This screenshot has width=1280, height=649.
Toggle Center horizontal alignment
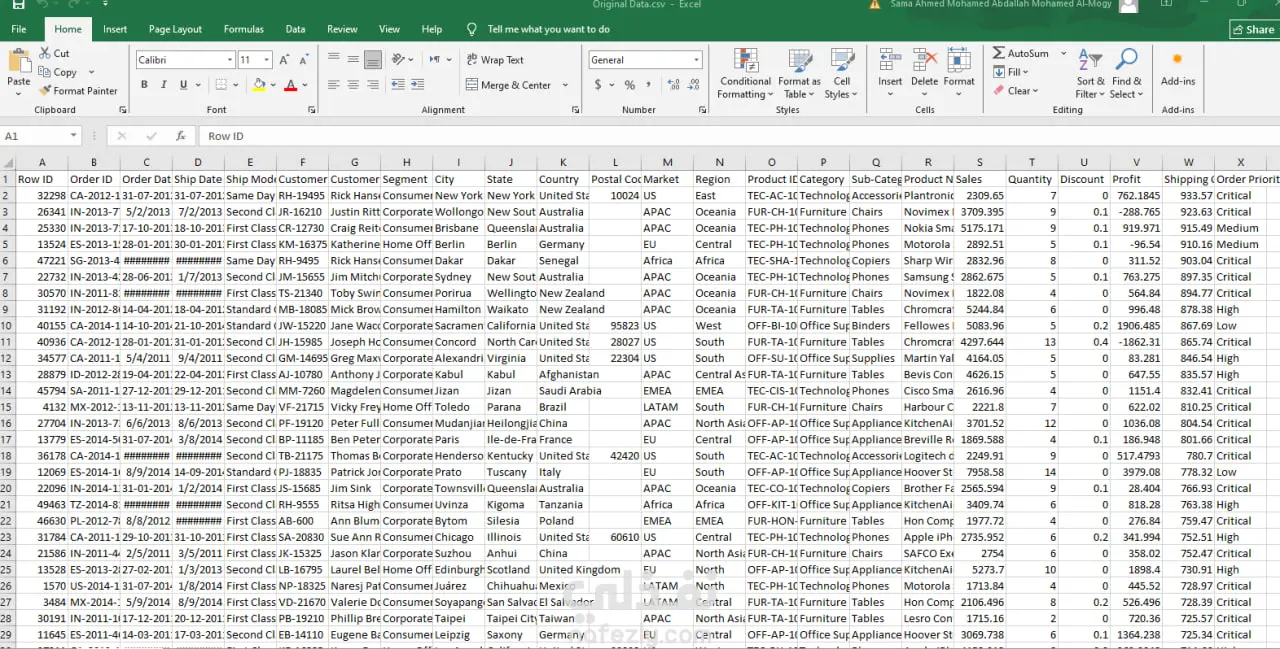(x=353, y=85)
